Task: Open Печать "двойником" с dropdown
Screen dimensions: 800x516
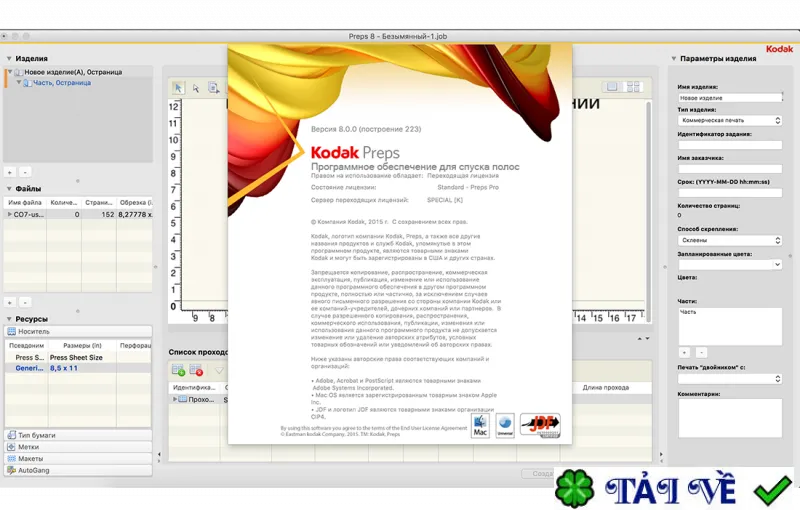Action: pos(730,379)
